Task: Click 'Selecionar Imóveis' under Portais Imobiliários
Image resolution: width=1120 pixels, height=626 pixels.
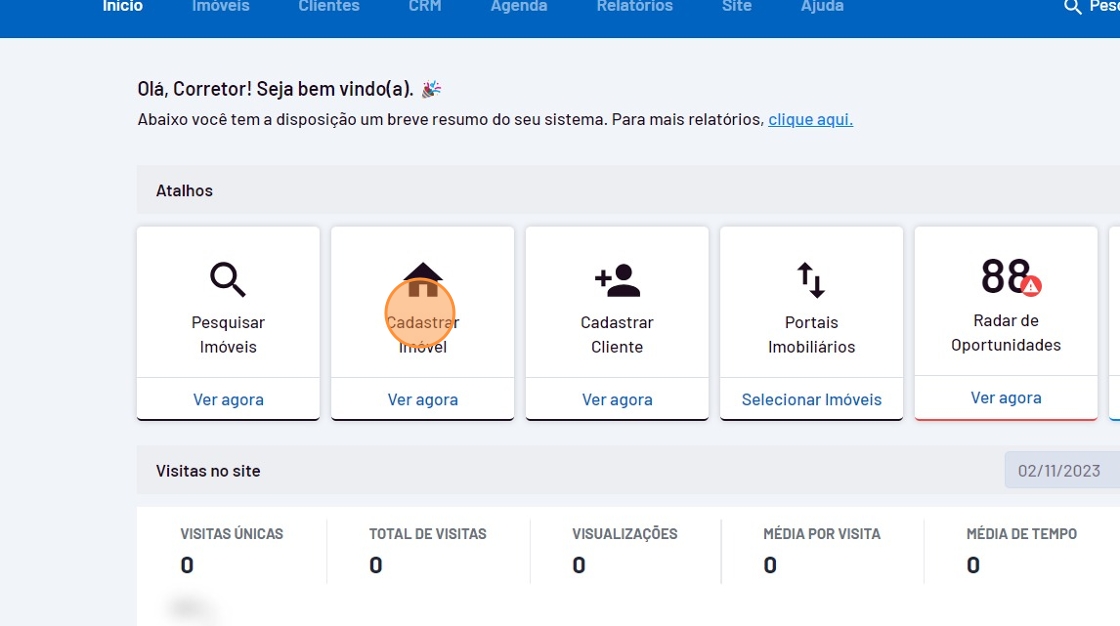Action: pyautogui.click(x=811, y=400)
